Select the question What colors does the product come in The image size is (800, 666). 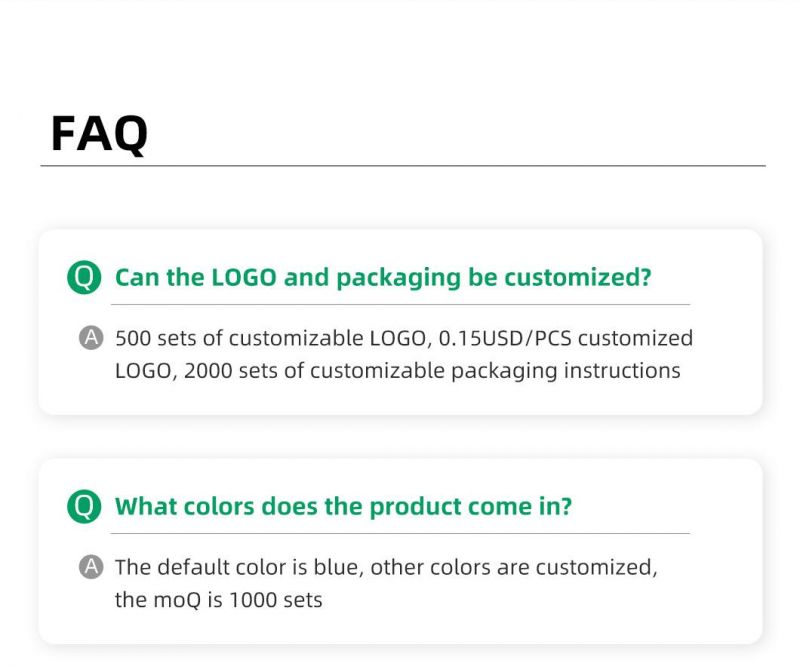coord(343,507)
